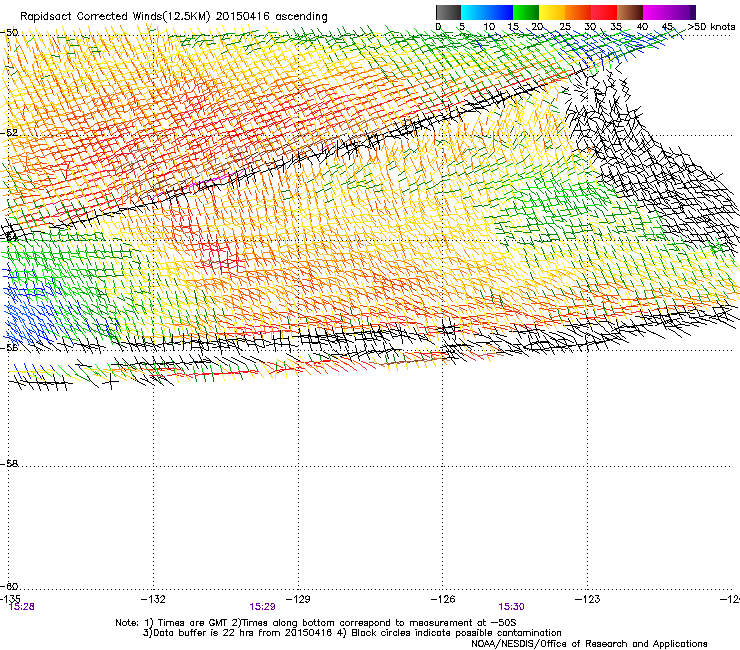Click the NOAA/NESDIS credit text
Screen dimensions: 740x650
coord(589,644)
